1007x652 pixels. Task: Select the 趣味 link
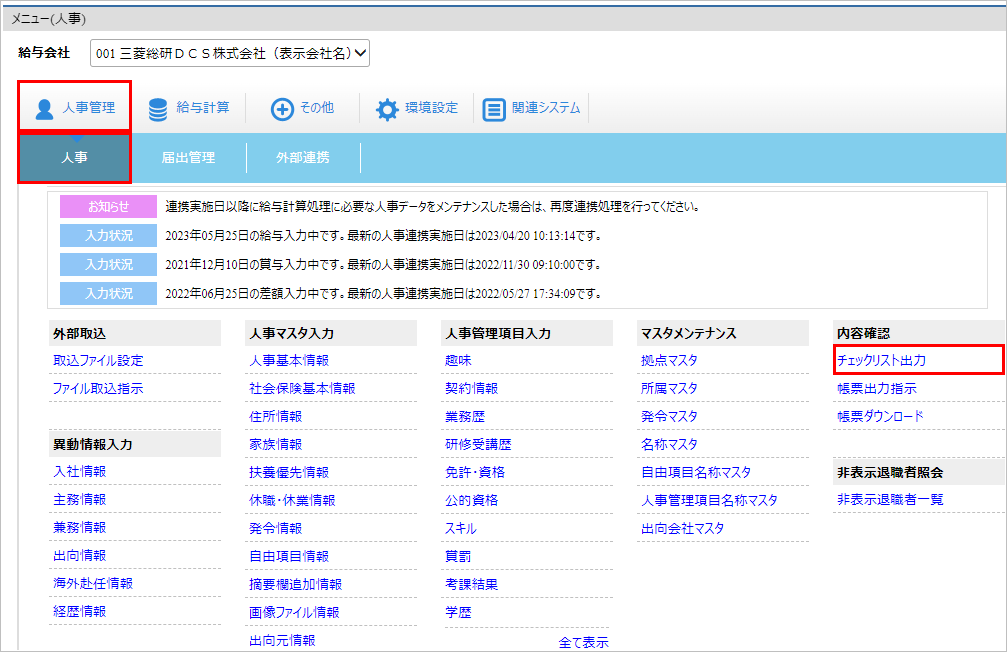tap(459, 360)
